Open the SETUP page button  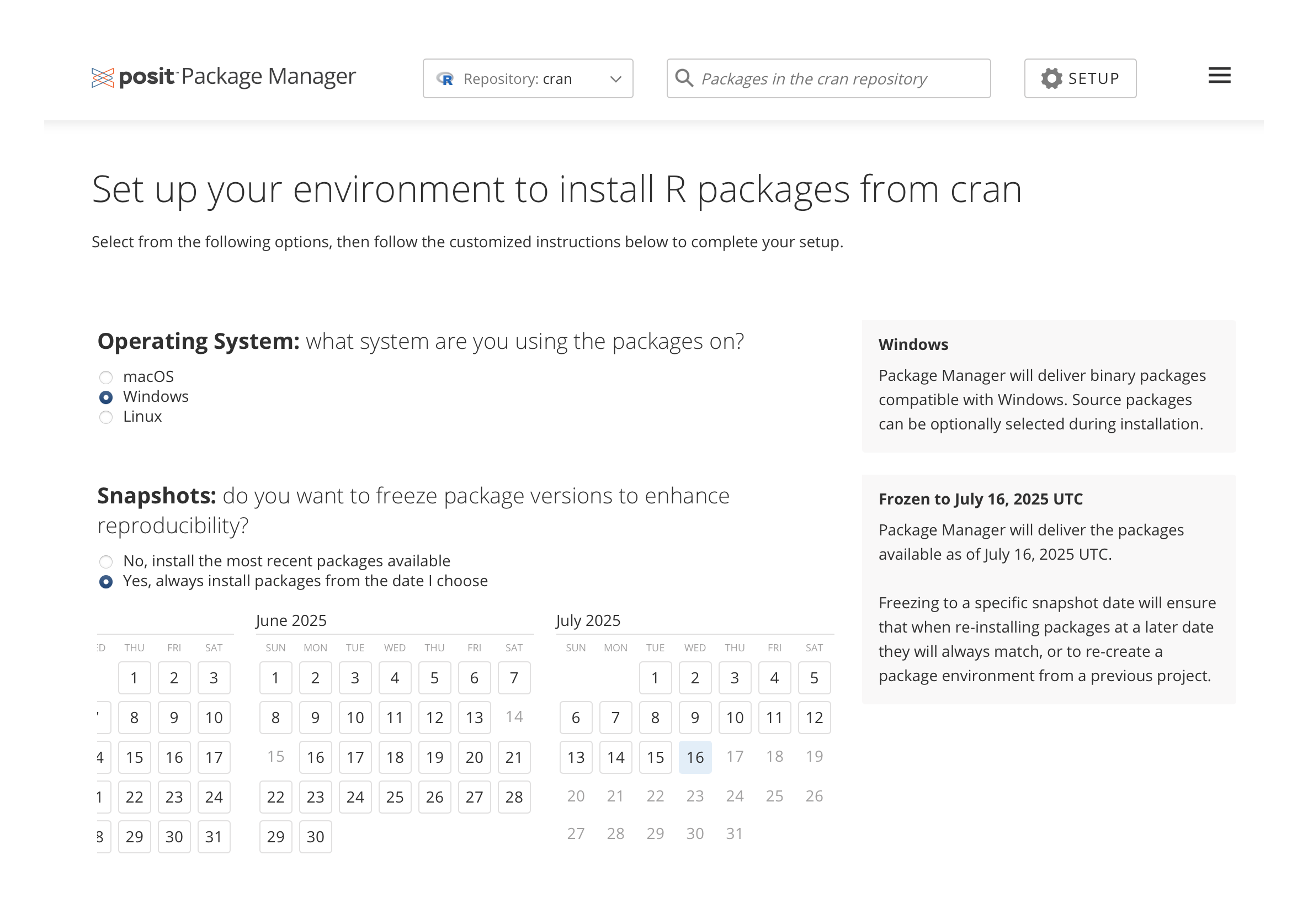(1080, 78)
